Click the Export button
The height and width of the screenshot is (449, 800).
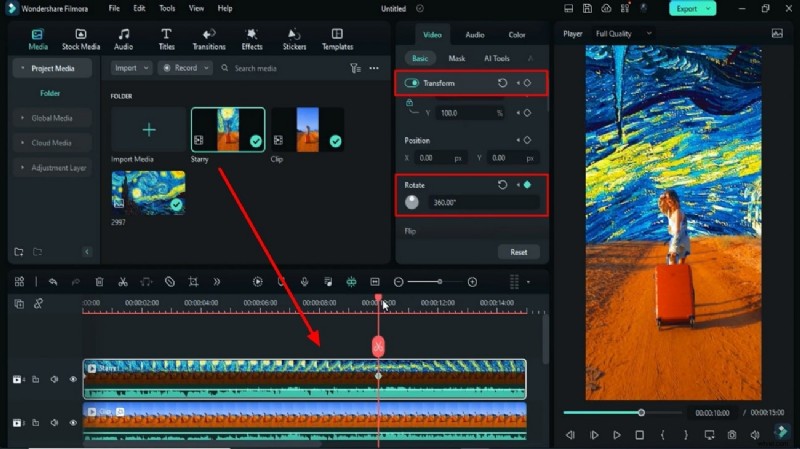(693, 8)
